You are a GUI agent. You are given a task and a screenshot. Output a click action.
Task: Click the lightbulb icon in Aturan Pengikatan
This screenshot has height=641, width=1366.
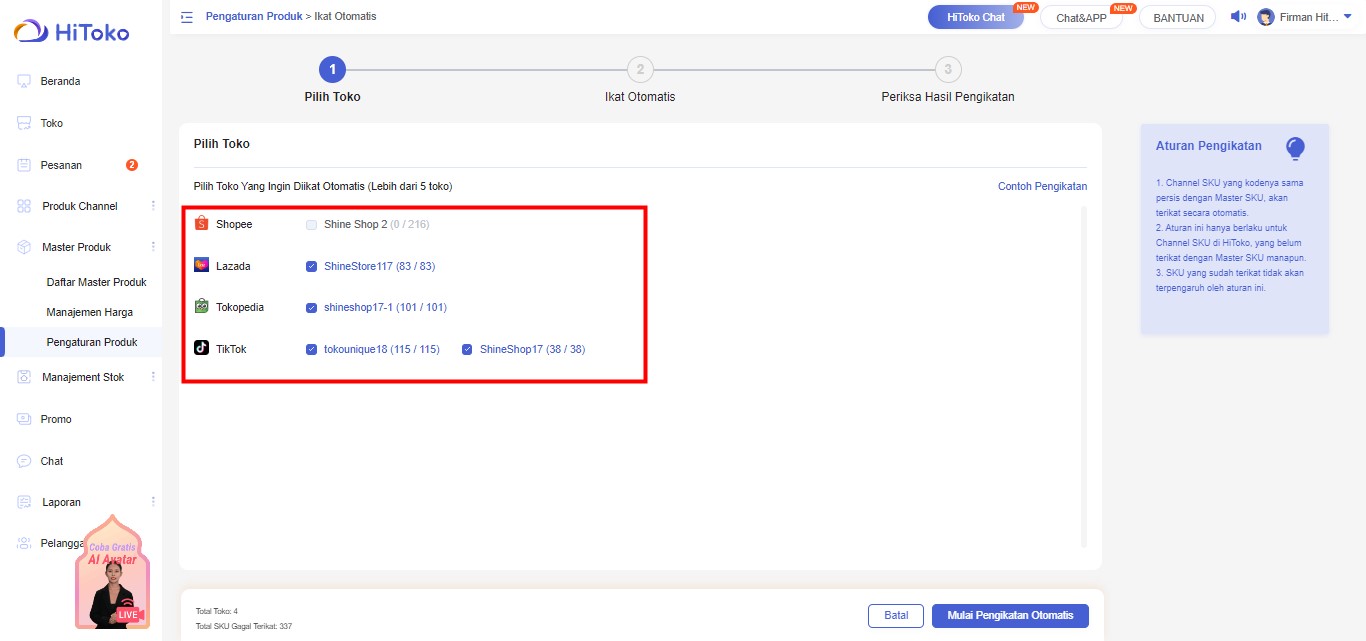1295,149
